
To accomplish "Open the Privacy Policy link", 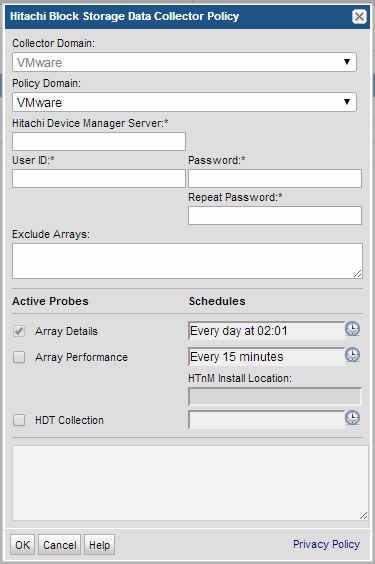I will (x=326, y=544).
